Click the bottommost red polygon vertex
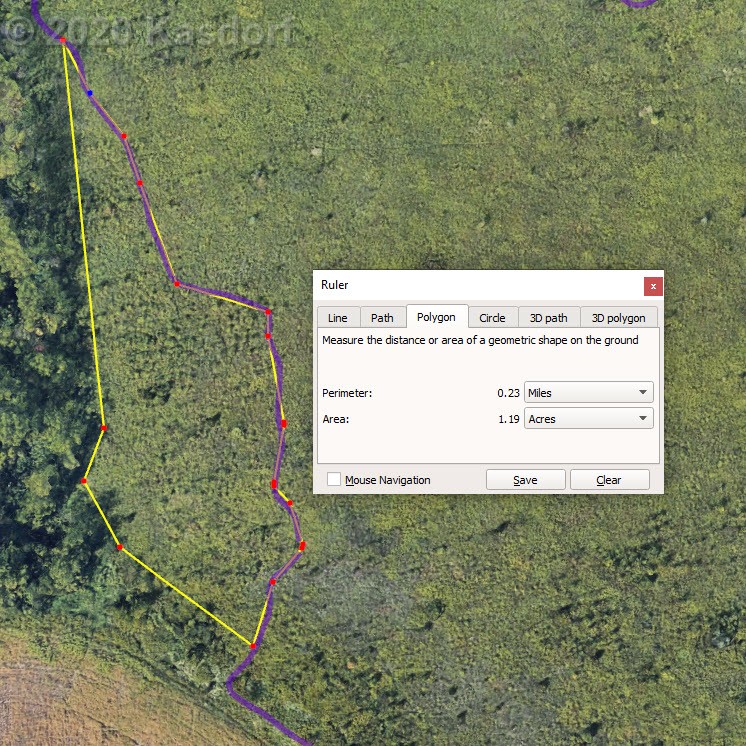 (x=253, y=646)
